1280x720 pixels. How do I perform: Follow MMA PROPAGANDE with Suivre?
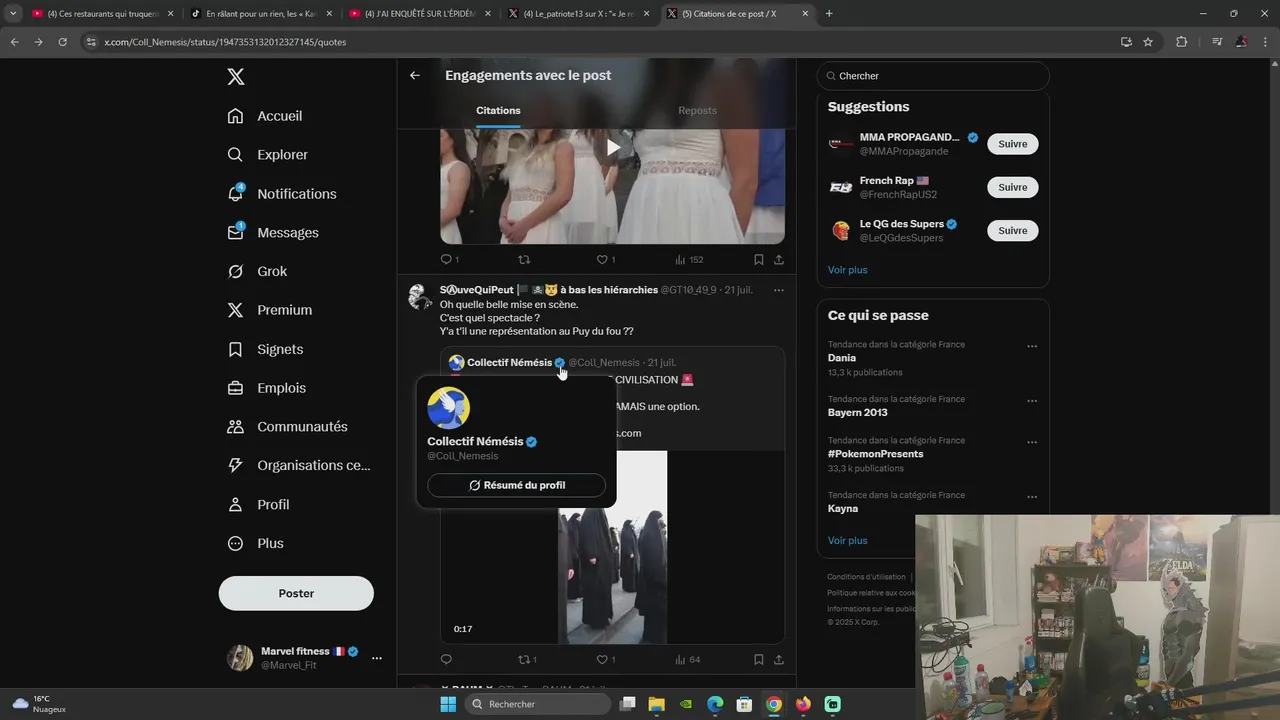tap(1012, 144)
